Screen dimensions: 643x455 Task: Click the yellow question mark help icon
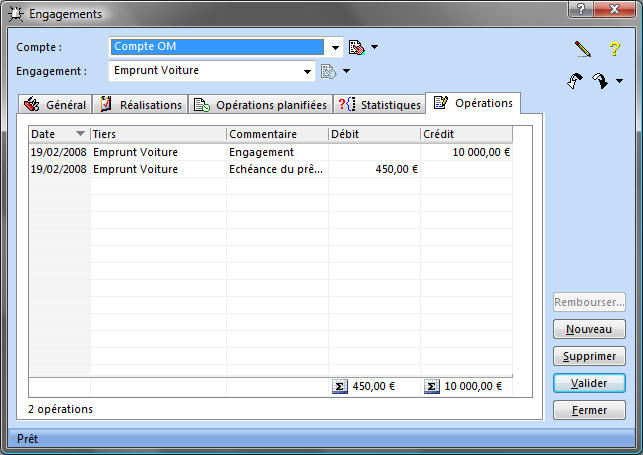[615, 48]
